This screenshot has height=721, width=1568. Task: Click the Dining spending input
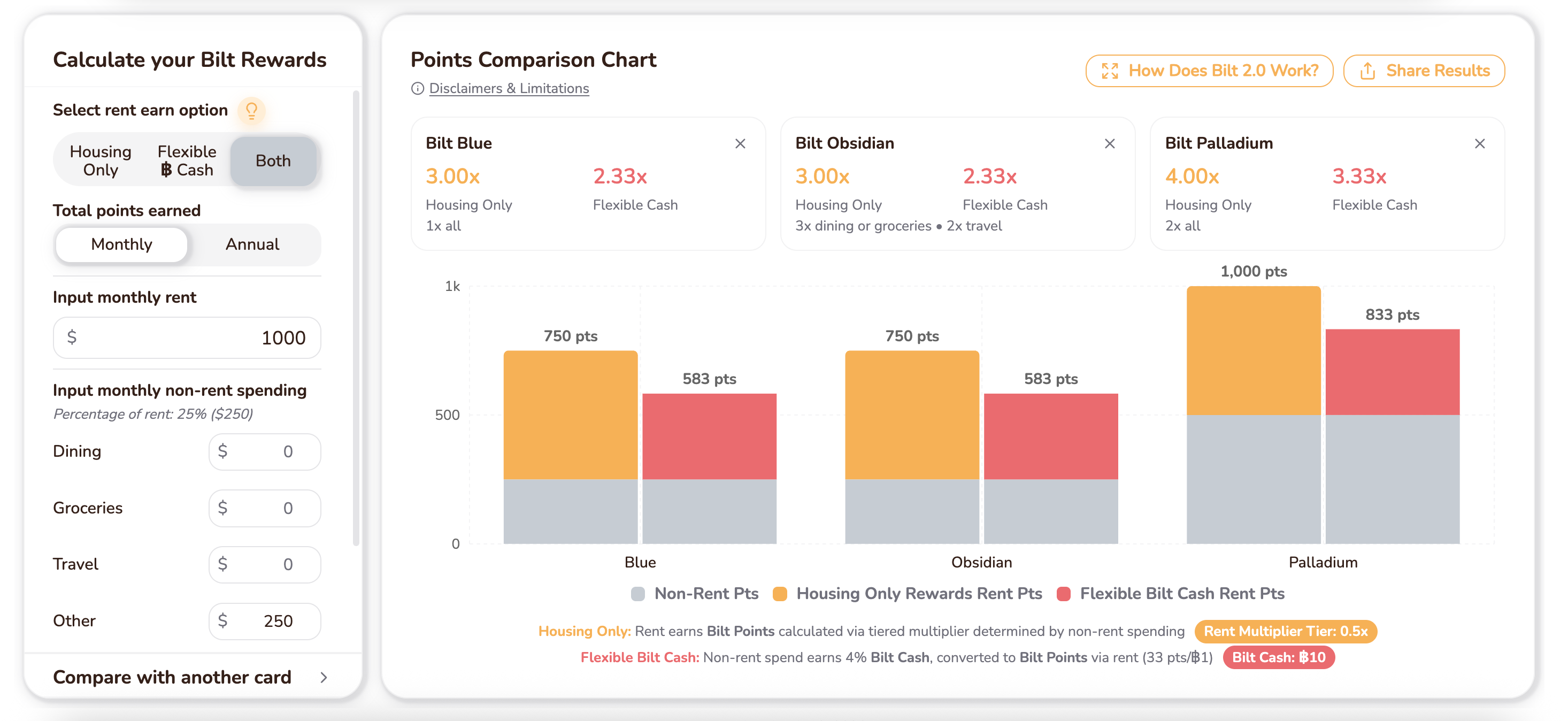point(265,452)
